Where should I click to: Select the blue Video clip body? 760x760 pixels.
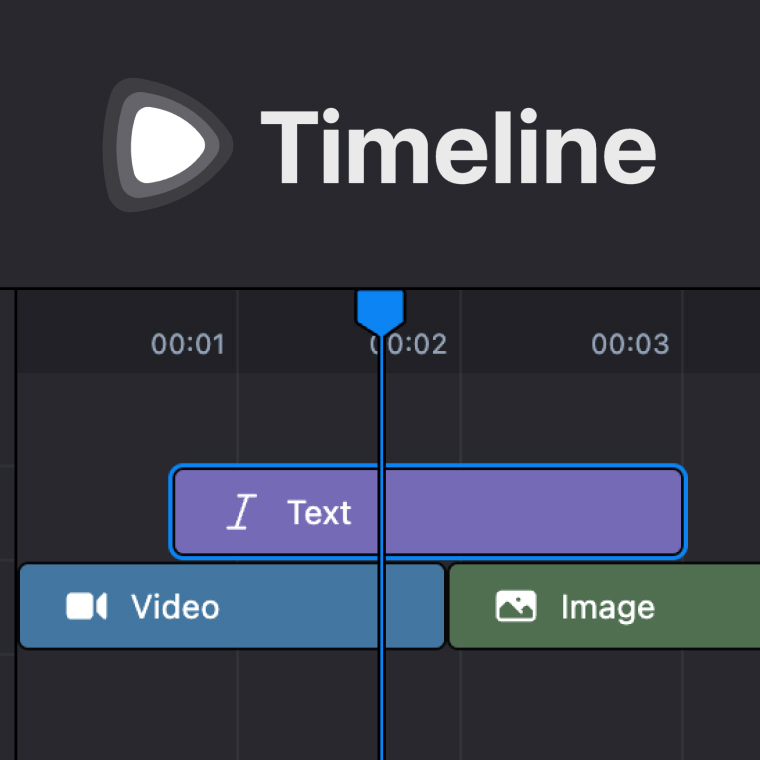[x=300, y=606]
